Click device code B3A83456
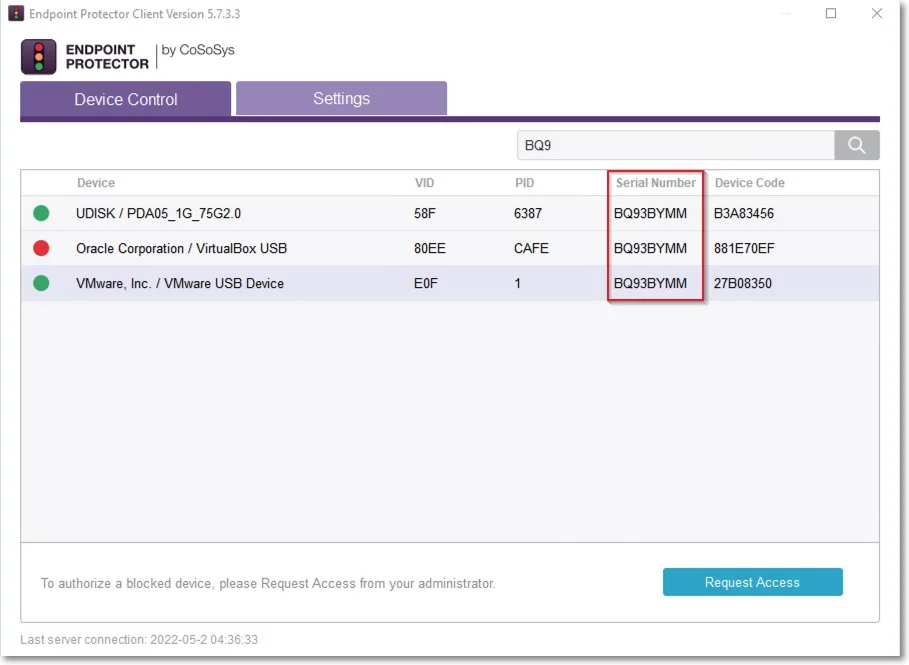909x665 pixels. [744, 213]
